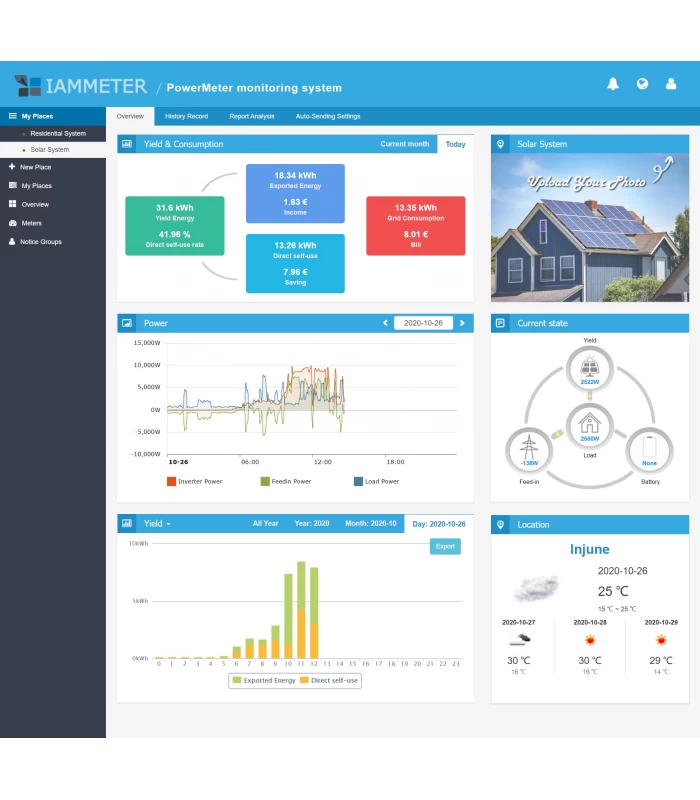Click the Direct self-use Saving card

[295, 263]
